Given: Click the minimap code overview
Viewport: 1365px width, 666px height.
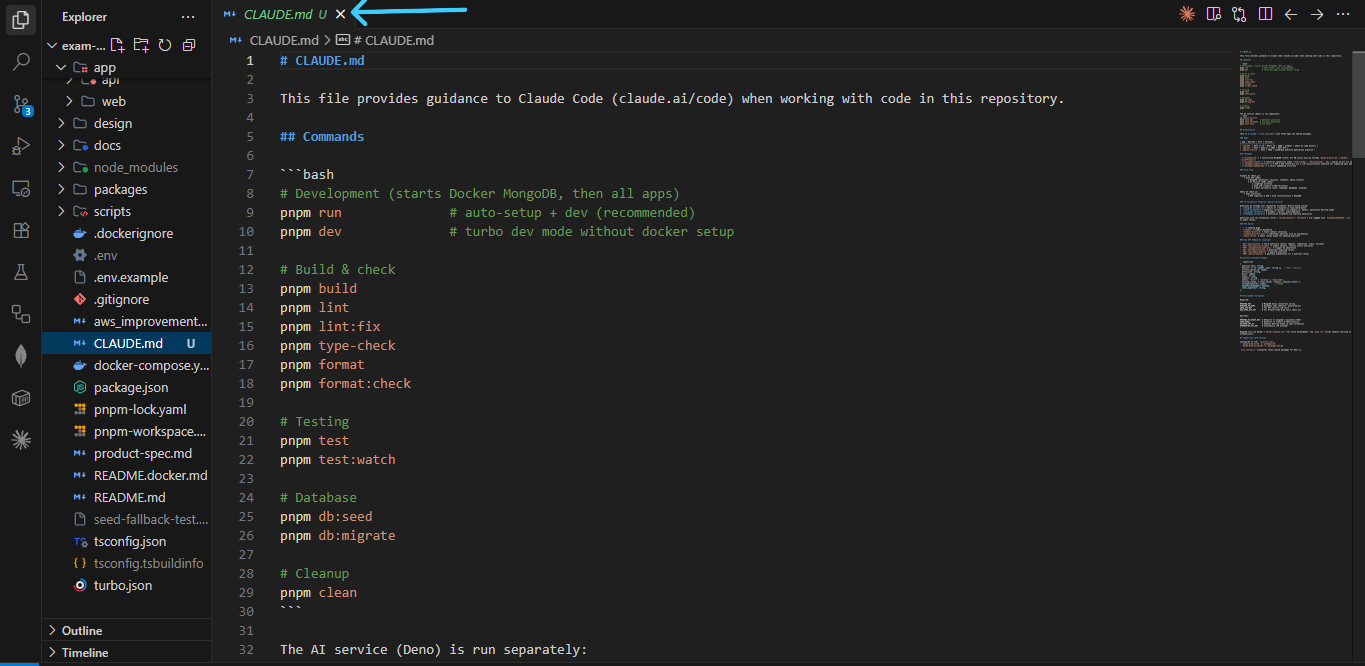Looking at the screenshot, I should tap(1296, 200).
